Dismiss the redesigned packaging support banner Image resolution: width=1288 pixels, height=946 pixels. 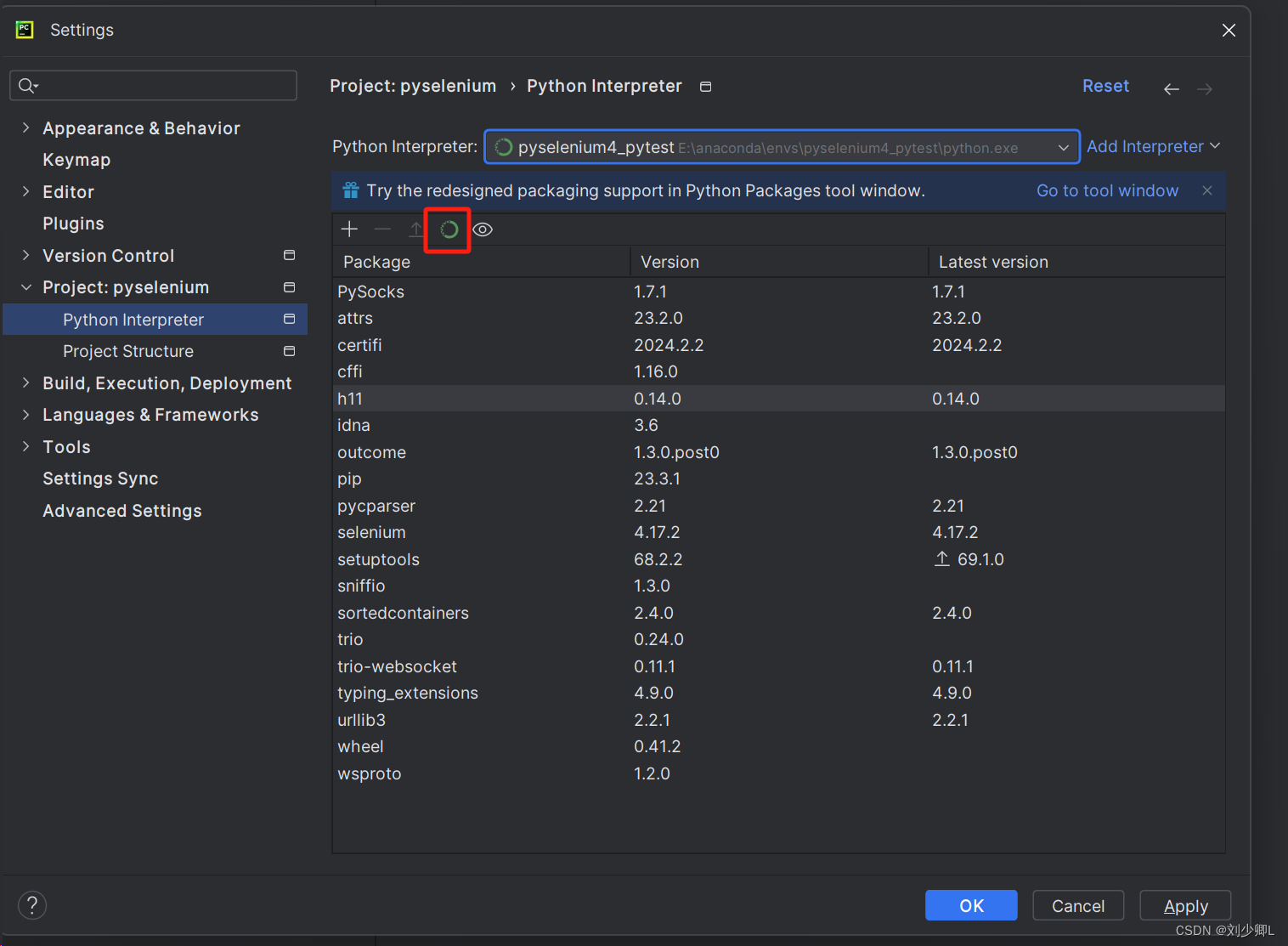tap(1207, 190)
